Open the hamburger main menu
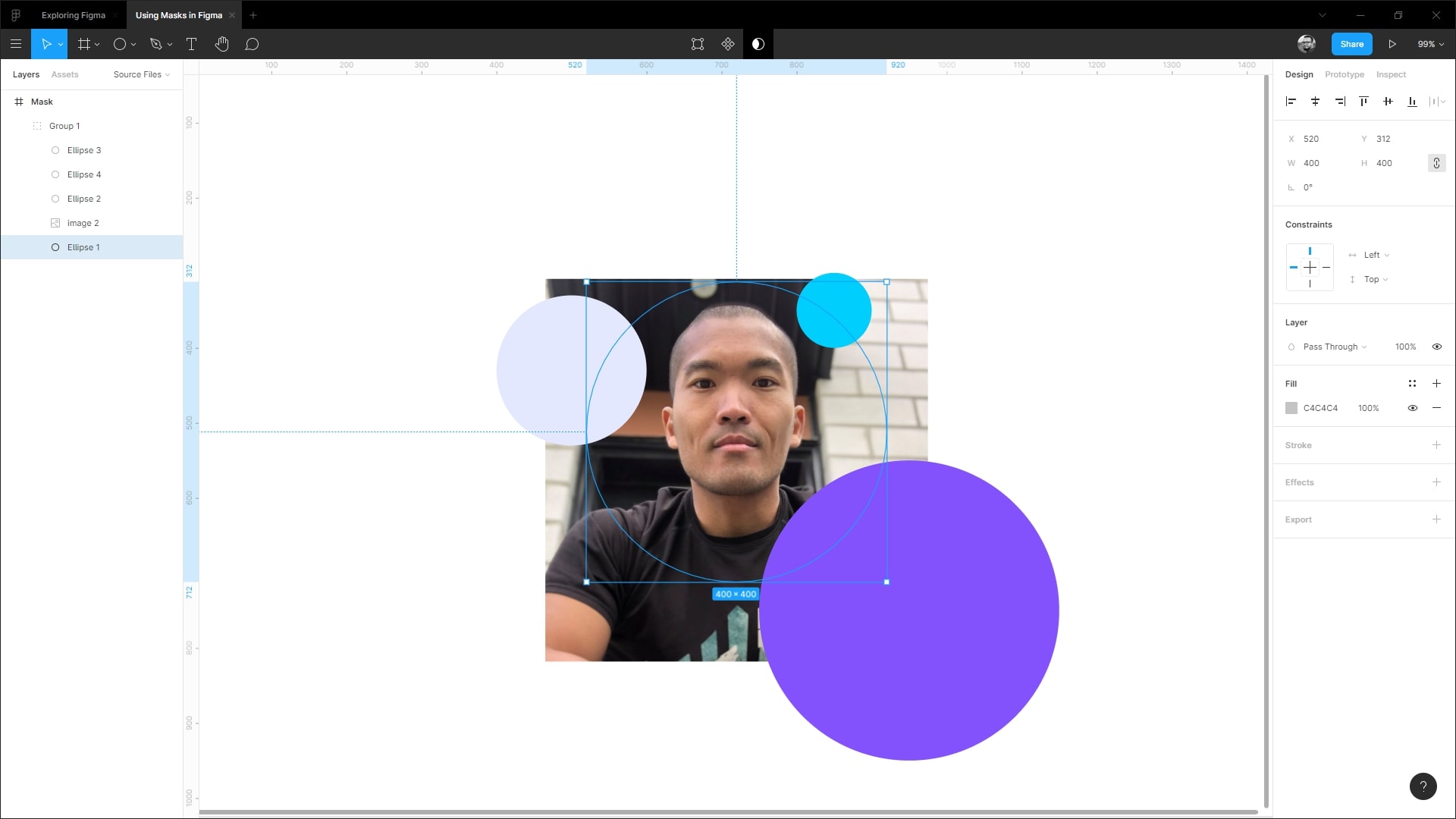Image resolution: width=1456 pixels, height=819 pixels. click(15, 44)
